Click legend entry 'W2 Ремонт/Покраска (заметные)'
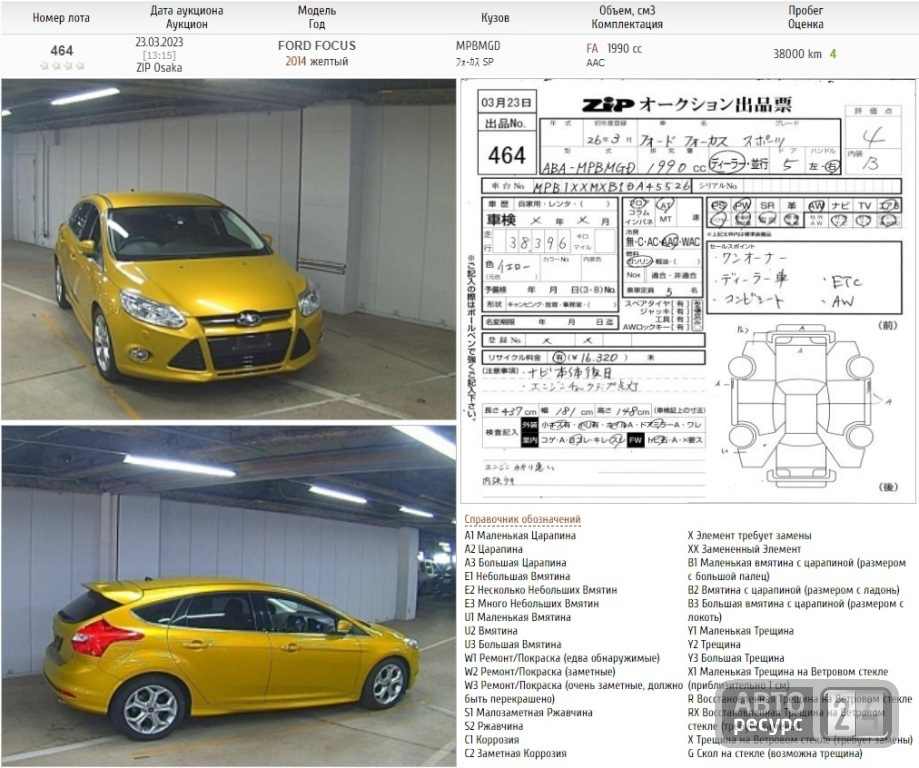 [540, 671]
